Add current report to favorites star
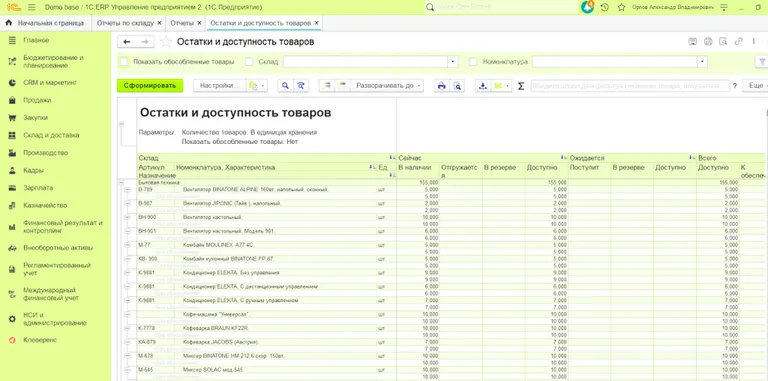Image resolution: width=768 pixels, height=381 pixels. pyautogui.click(x=166, y=42)
